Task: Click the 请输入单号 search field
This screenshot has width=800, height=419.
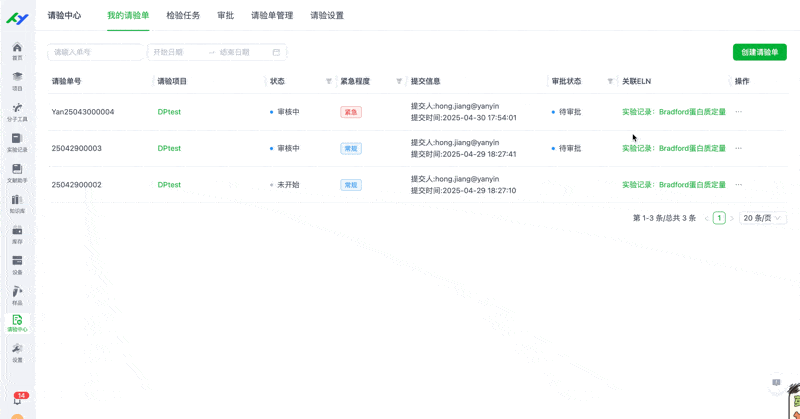Action: tap(95, 52)
